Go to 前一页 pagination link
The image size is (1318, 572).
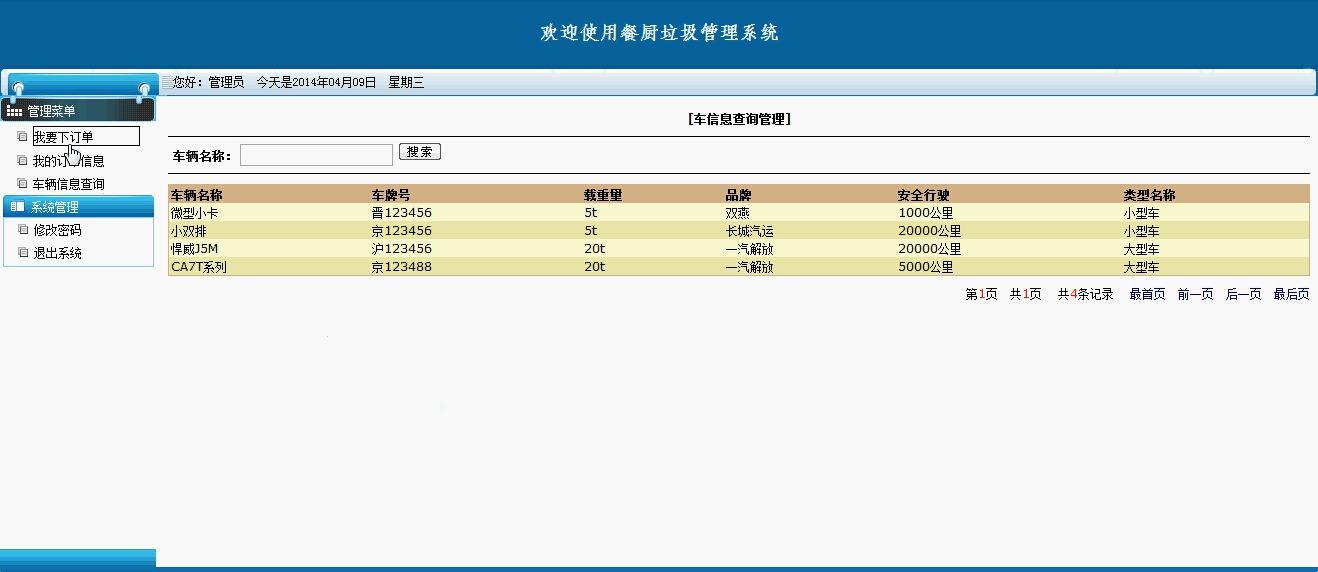point(1195,294)
